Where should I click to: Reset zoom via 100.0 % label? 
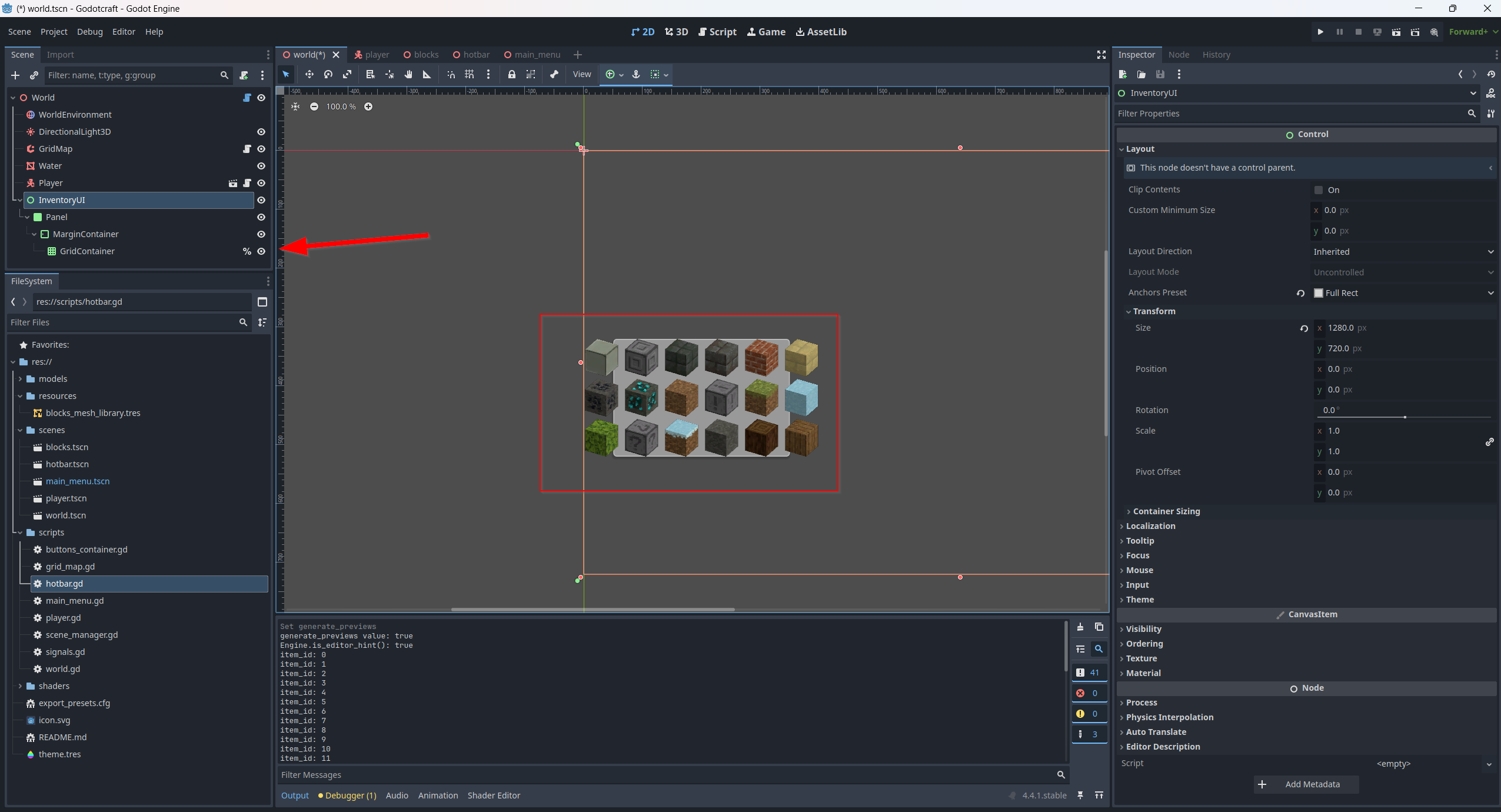click(341, 107)
